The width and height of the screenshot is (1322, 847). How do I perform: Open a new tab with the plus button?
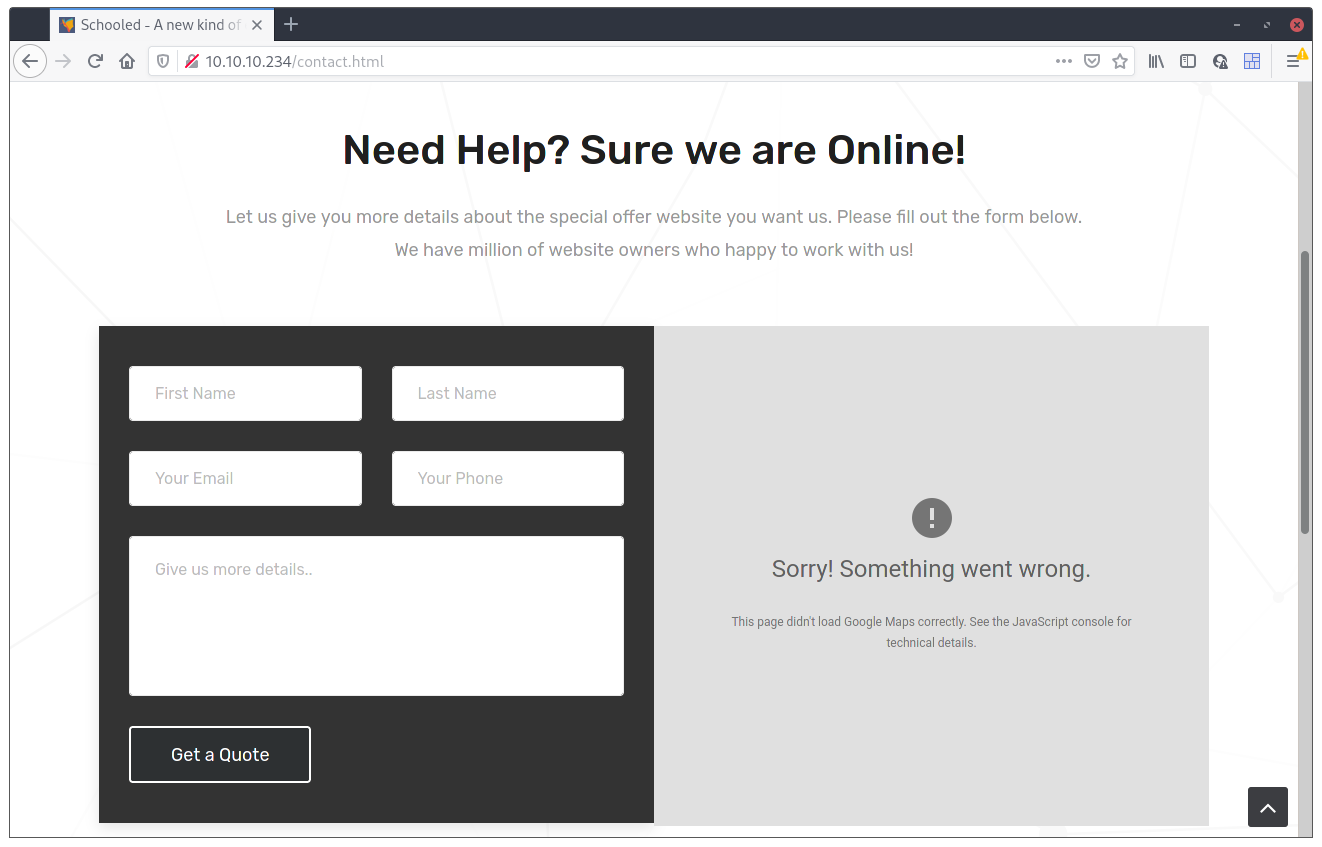(290, 24)
